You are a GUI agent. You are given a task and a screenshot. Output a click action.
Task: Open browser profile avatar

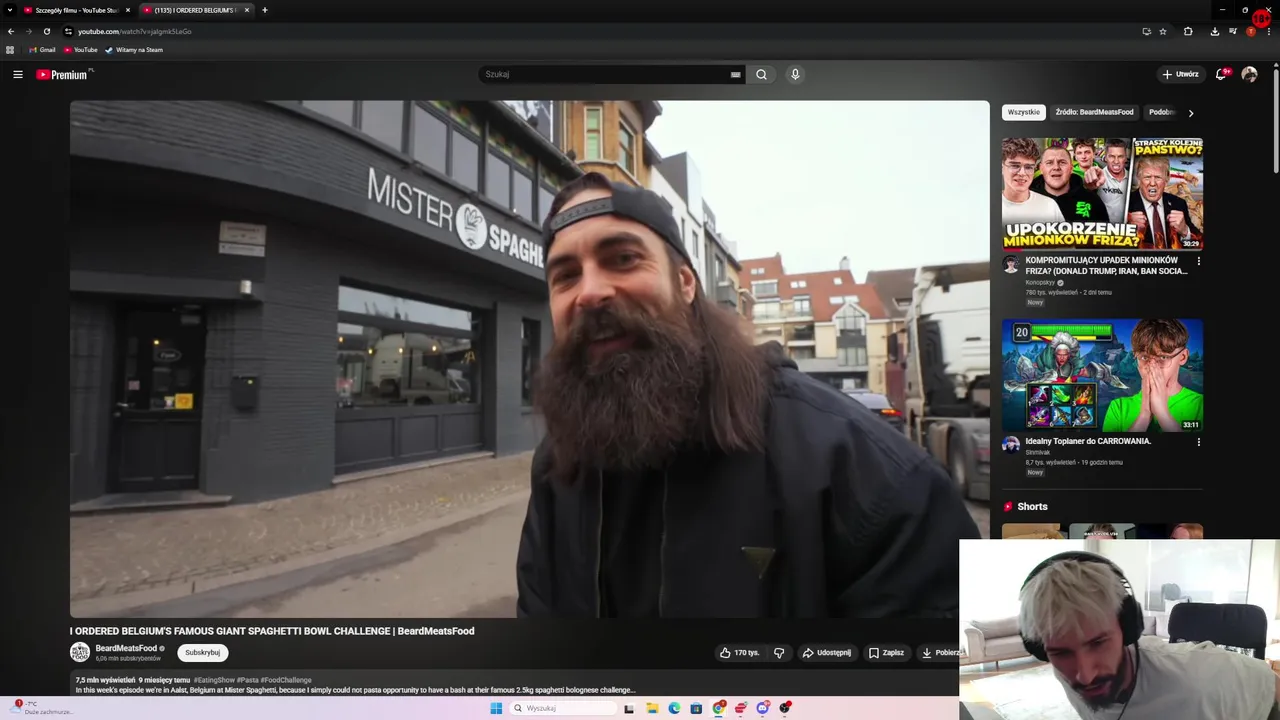1250,31
